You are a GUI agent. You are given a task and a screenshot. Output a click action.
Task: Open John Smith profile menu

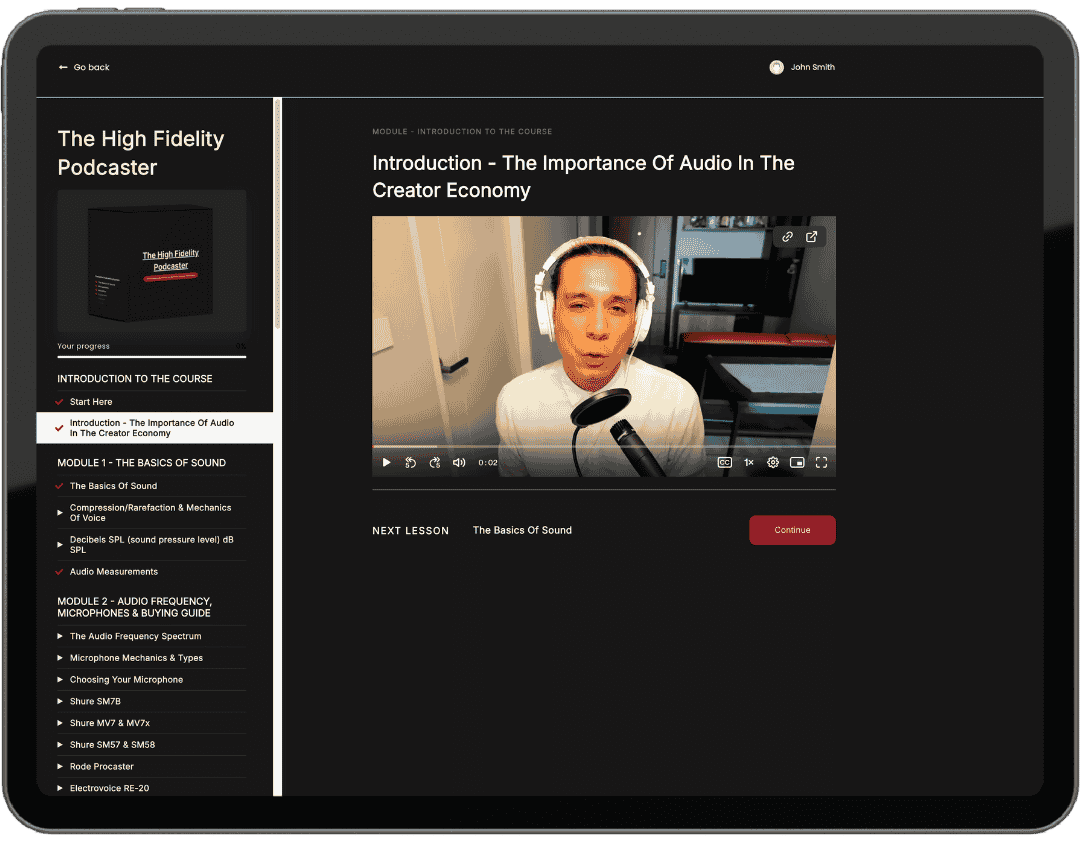802,67
